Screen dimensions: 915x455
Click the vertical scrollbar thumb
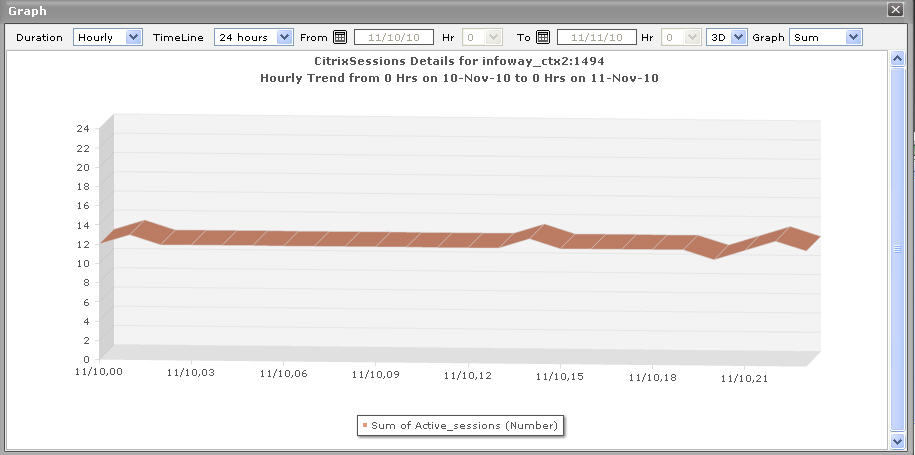coord(897,249)
